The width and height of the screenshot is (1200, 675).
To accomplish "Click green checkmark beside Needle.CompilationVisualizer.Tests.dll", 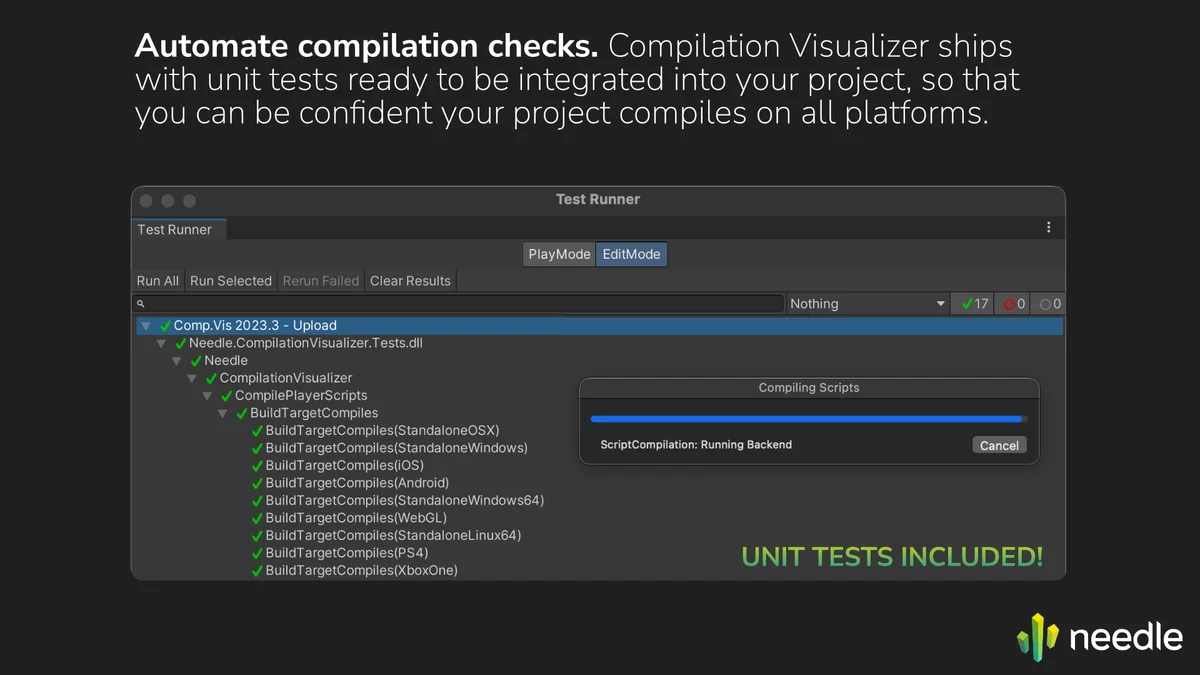I will [x=181, y=343].
